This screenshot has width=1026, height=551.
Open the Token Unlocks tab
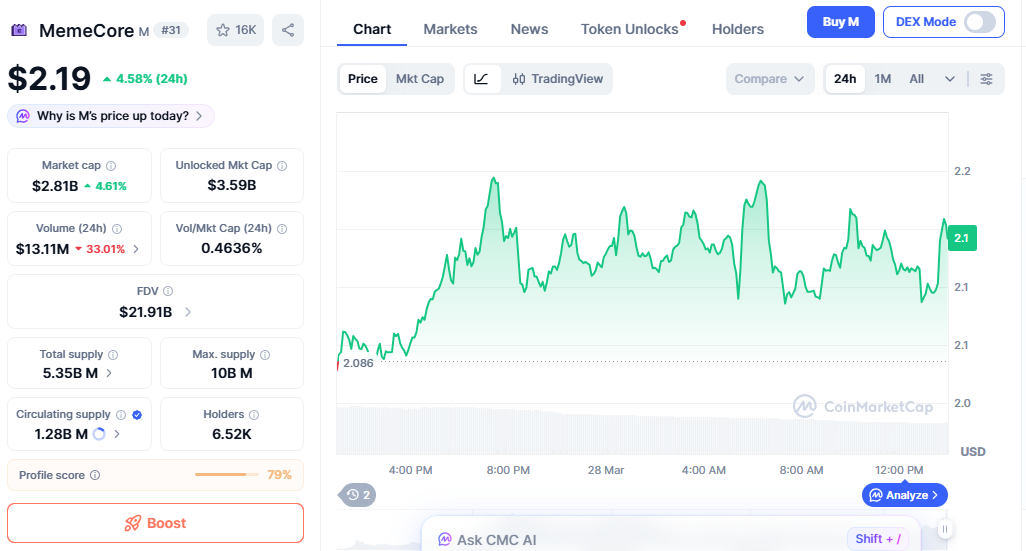point(629,29)
